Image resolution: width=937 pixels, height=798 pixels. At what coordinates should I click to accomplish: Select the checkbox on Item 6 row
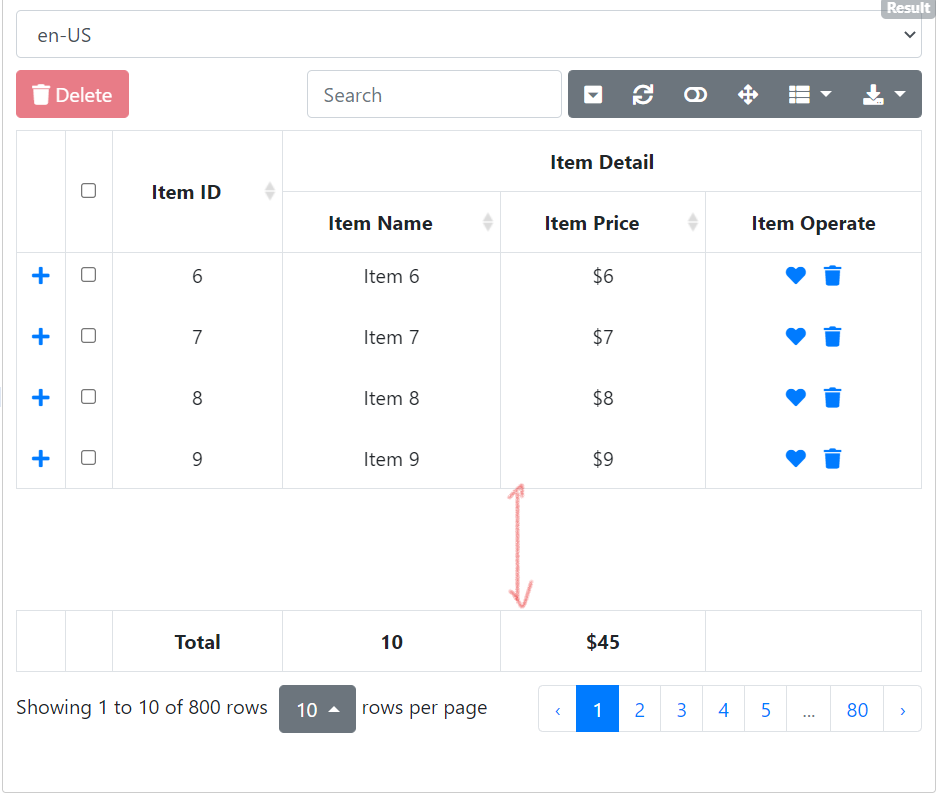(88, 275)
